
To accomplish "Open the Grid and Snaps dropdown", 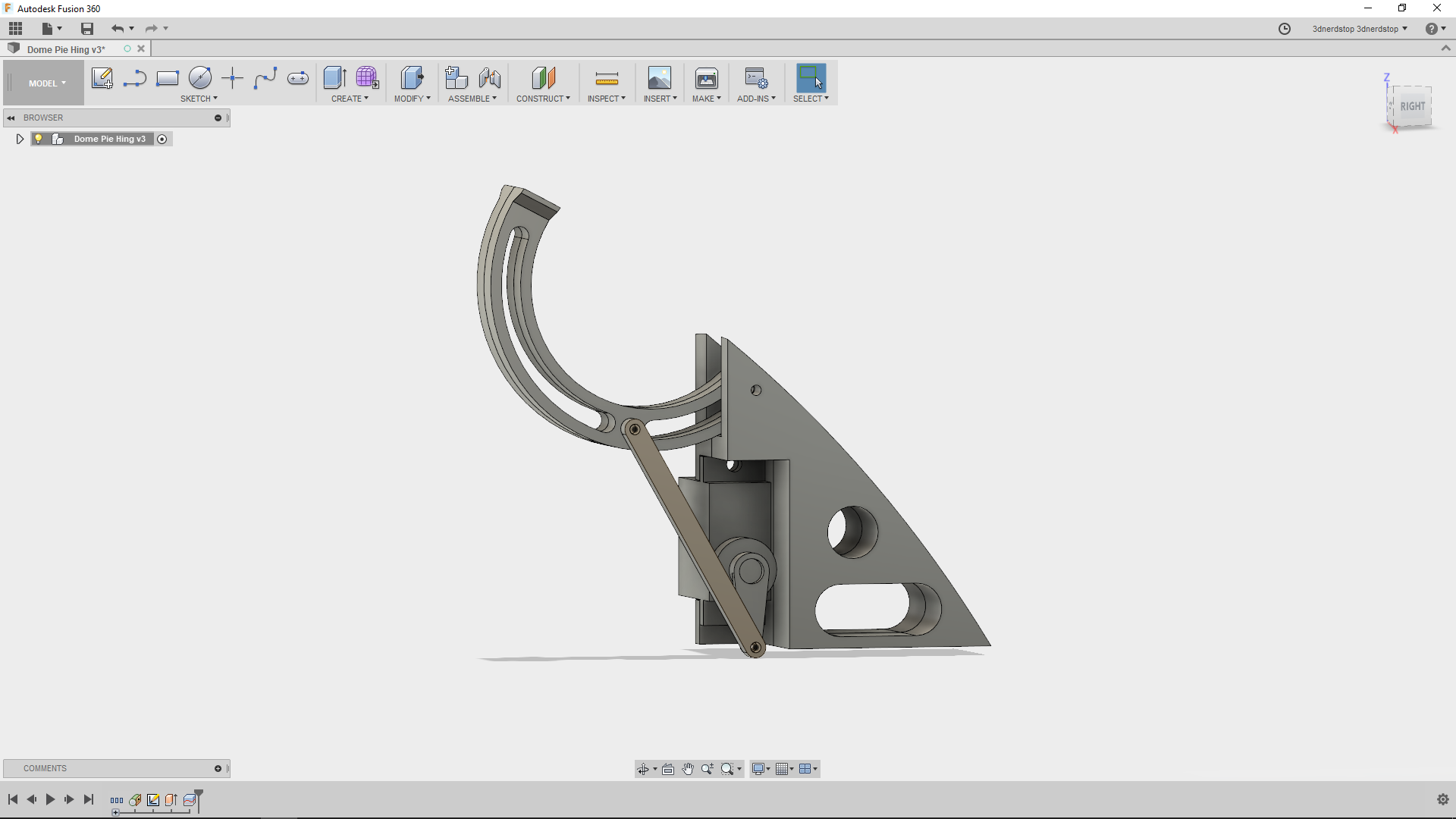I will point(785,769).
